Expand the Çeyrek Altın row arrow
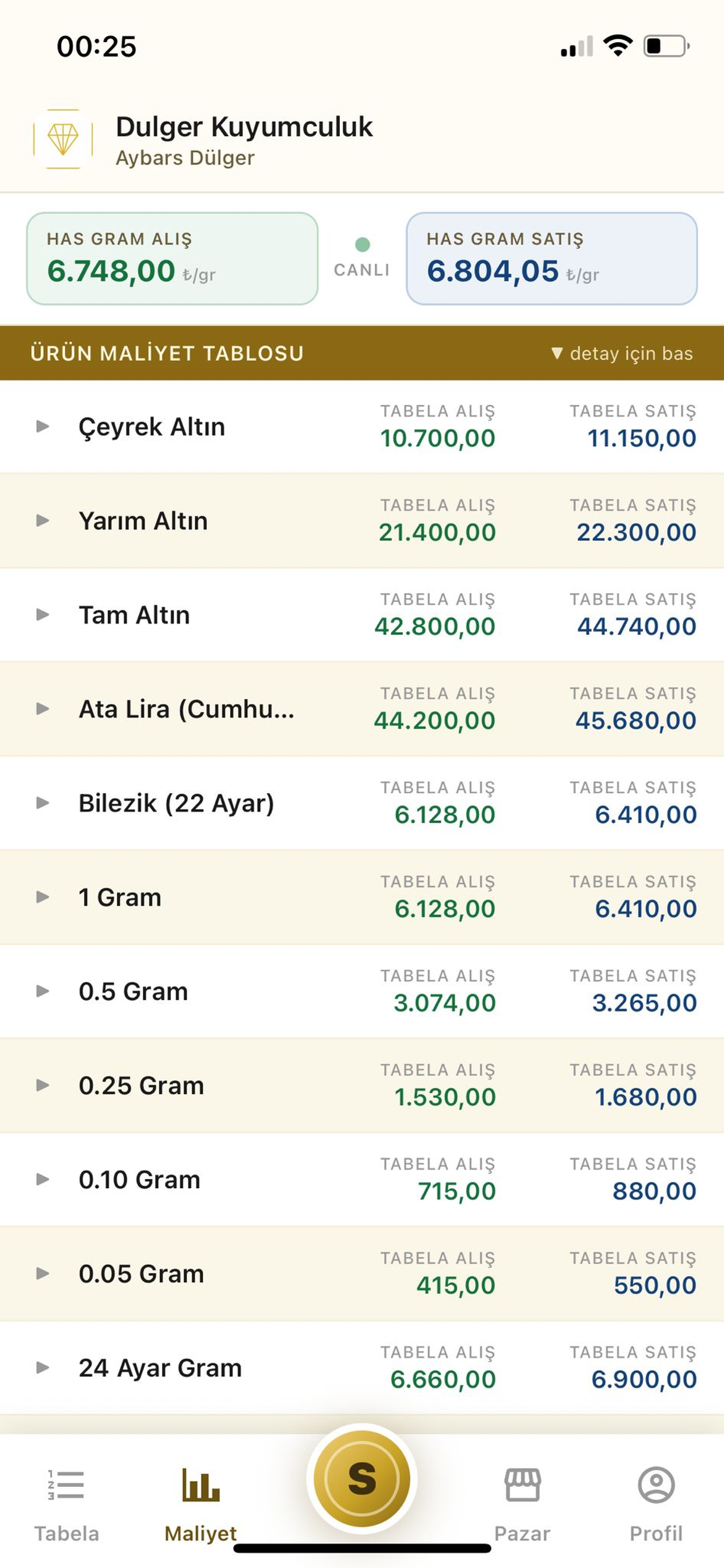724x1568 pixels. click(43, 426)
